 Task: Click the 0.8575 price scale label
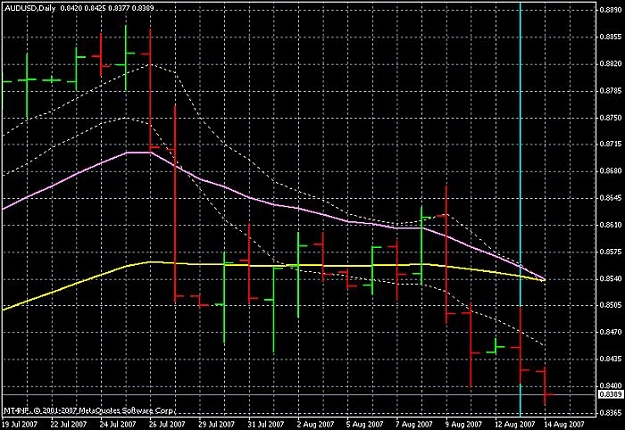click(x=611, y=252)
